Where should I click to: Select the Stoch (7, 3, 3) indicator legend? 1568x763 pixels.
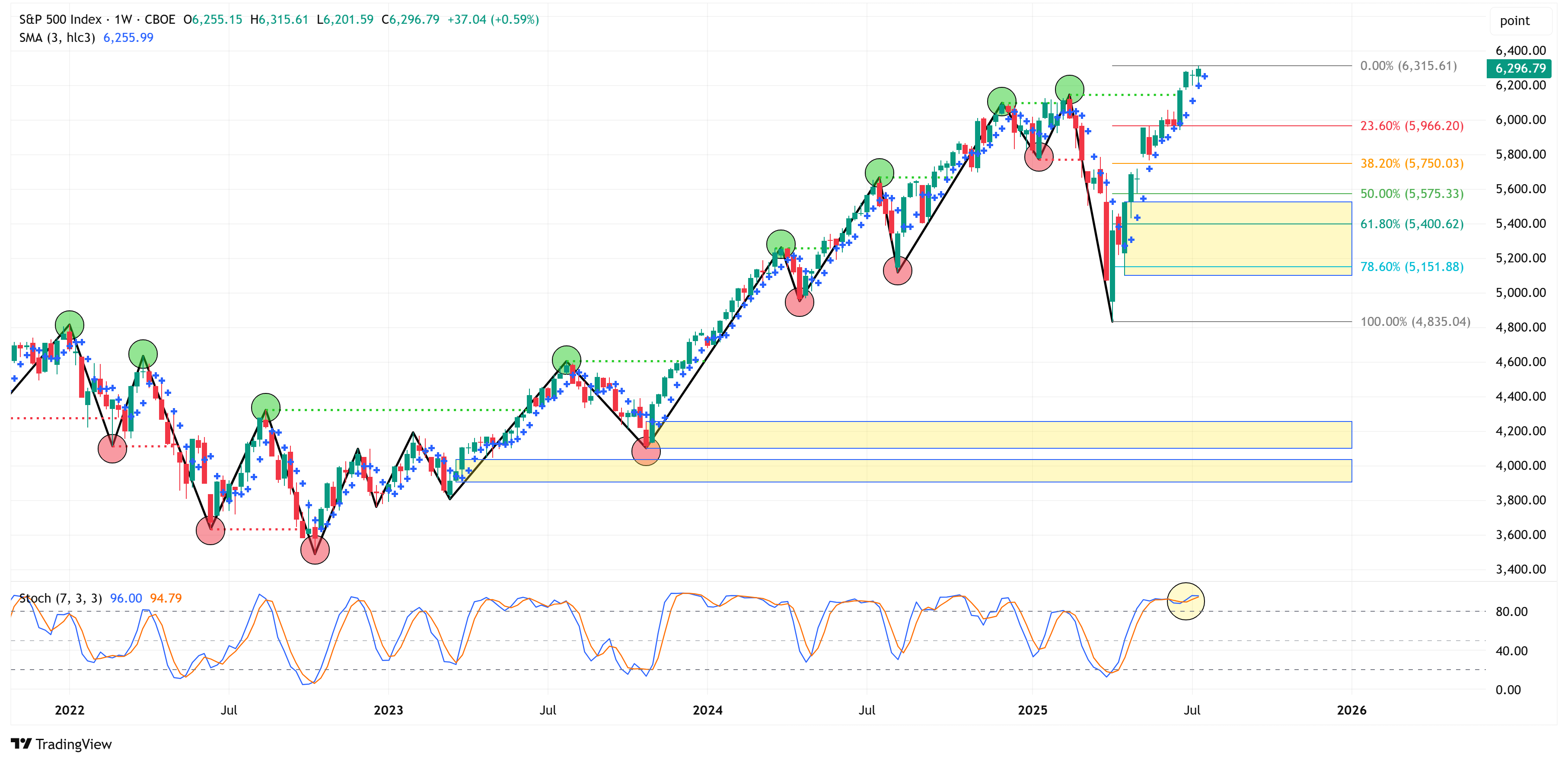point(60,598)
